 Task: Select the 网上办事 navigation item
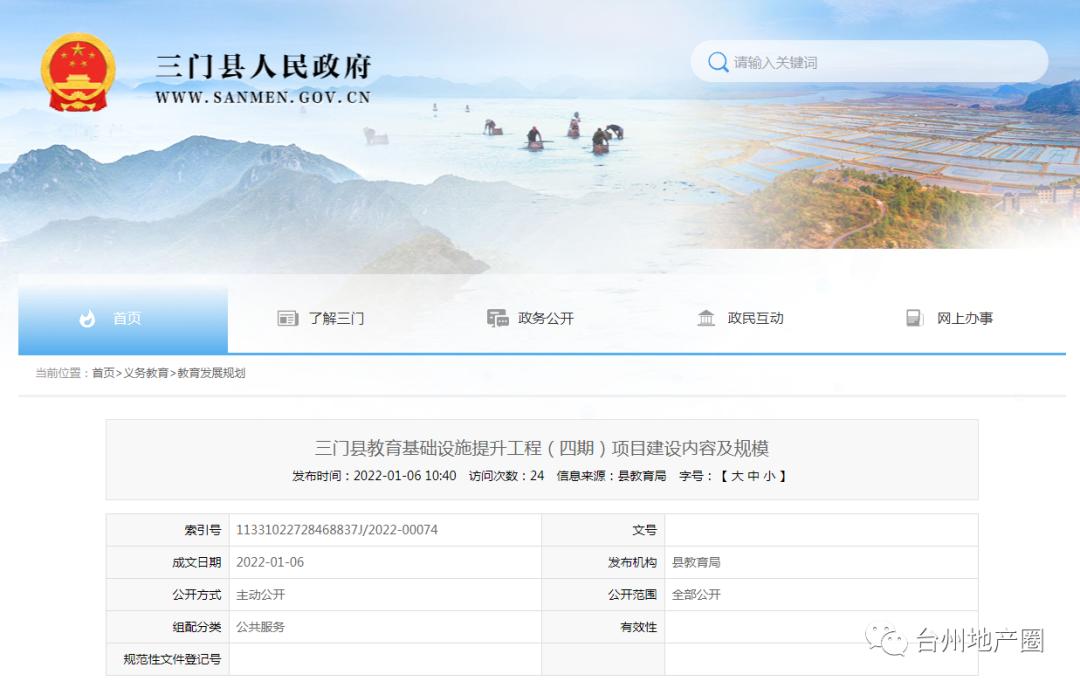click(965, 319)
